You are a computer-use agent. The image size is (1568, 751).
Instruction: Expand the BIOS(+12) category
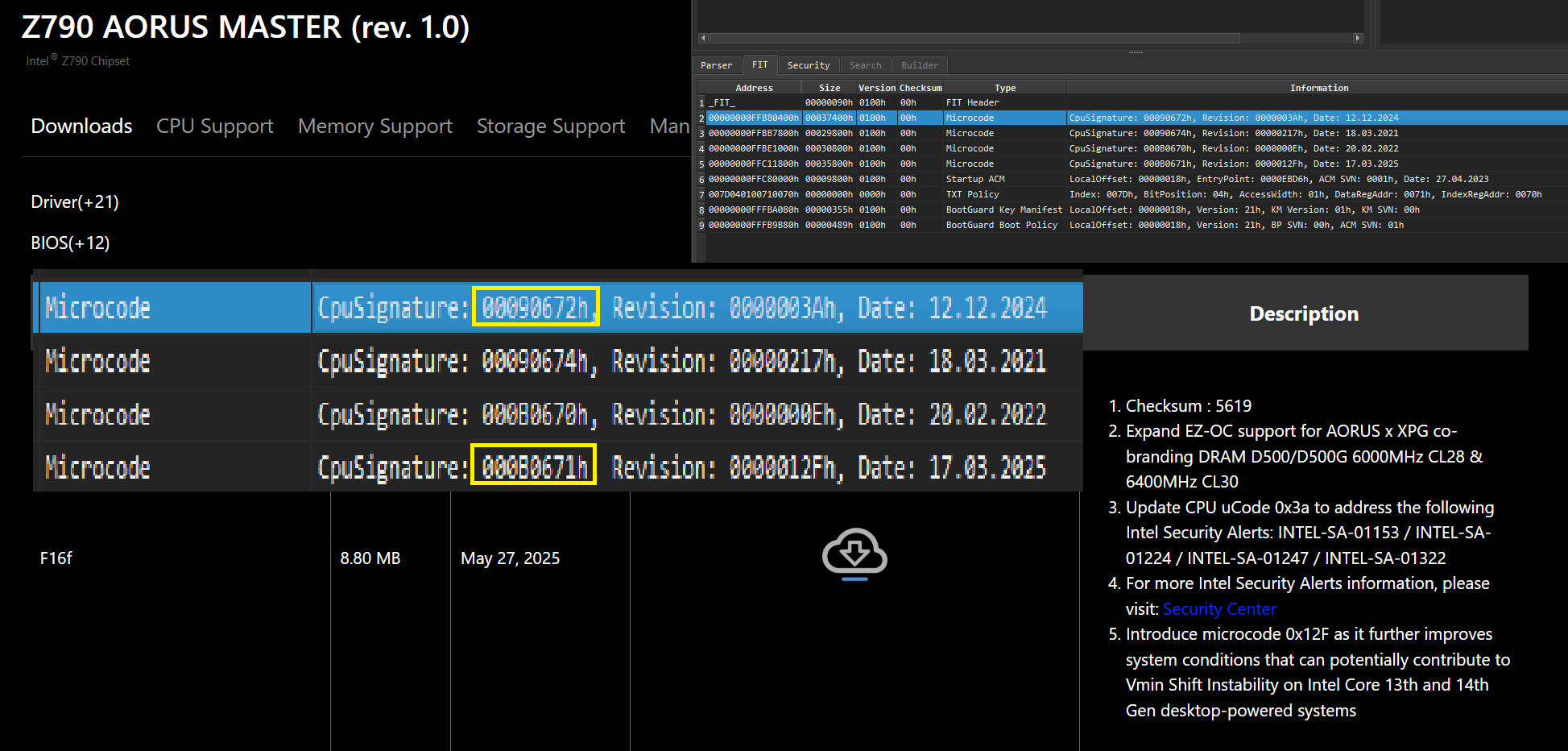(x=70, y=243)
